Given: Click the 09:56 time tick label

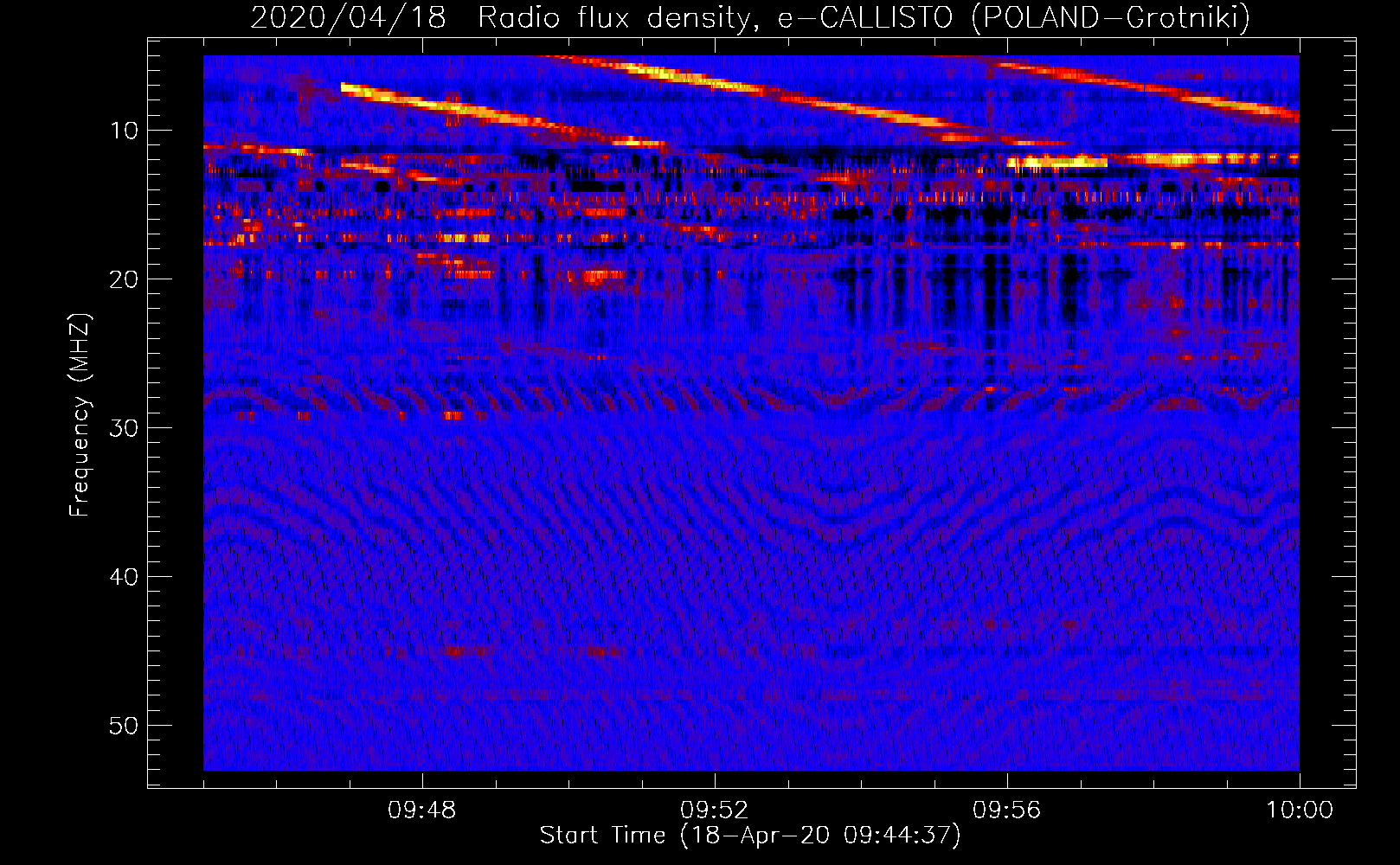Looking at the screenshot, I should point(1007,811).
